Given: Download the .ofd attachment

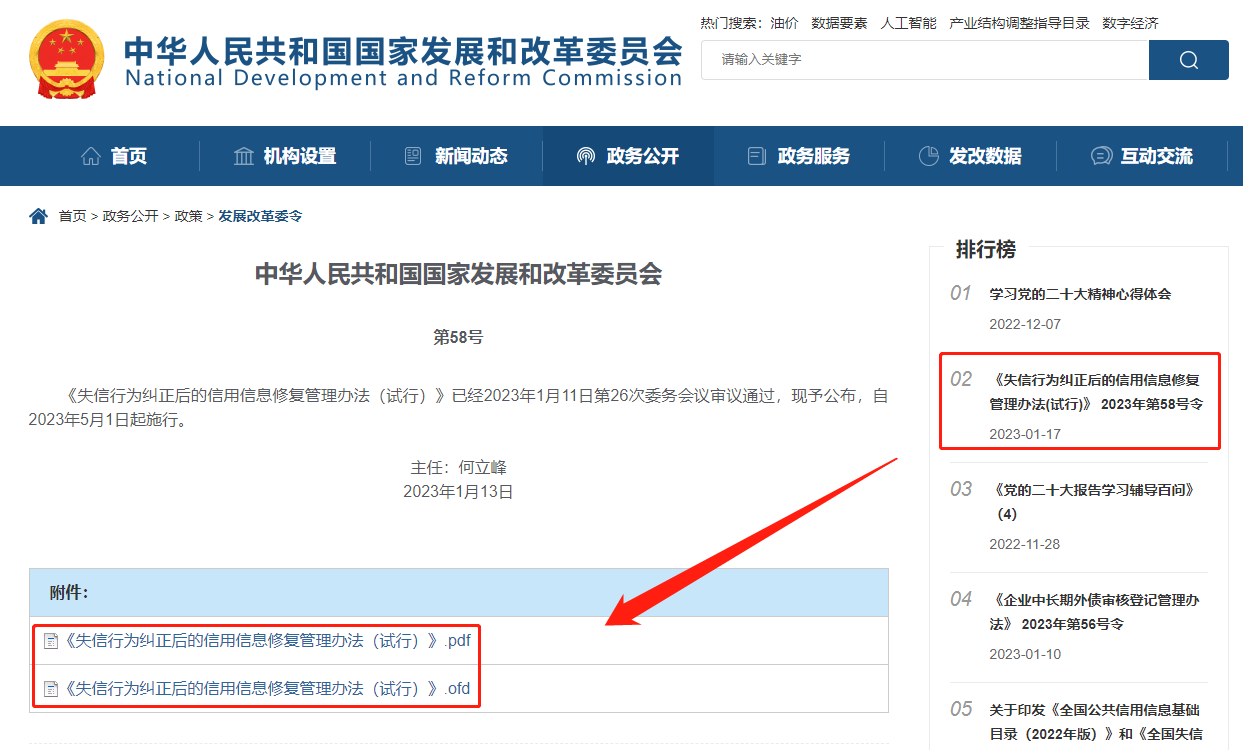Looking at the screenshot, I should (x=267, y=689).
